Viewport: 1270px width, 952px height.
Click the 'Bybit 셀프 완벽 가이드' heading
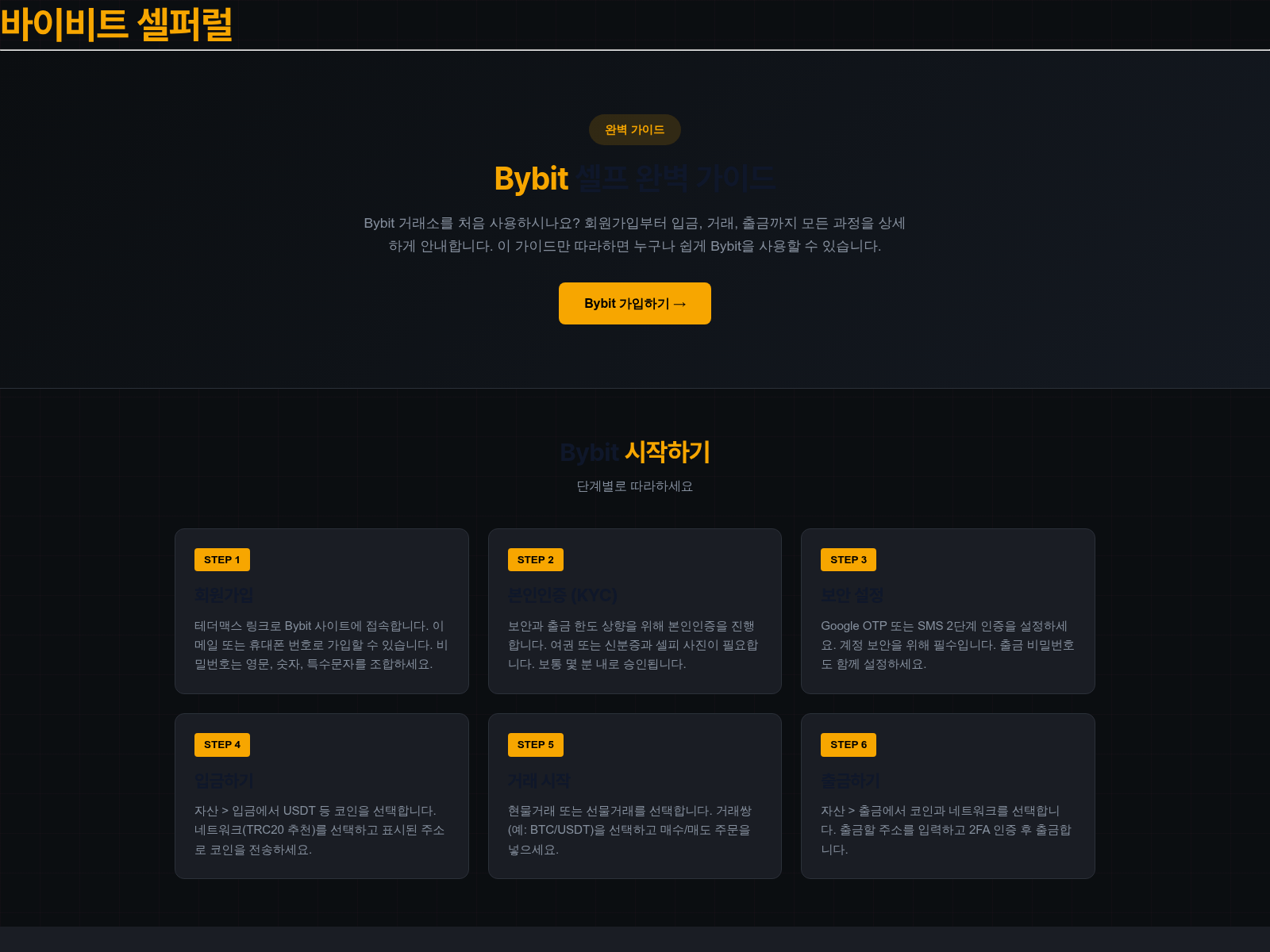635,178
